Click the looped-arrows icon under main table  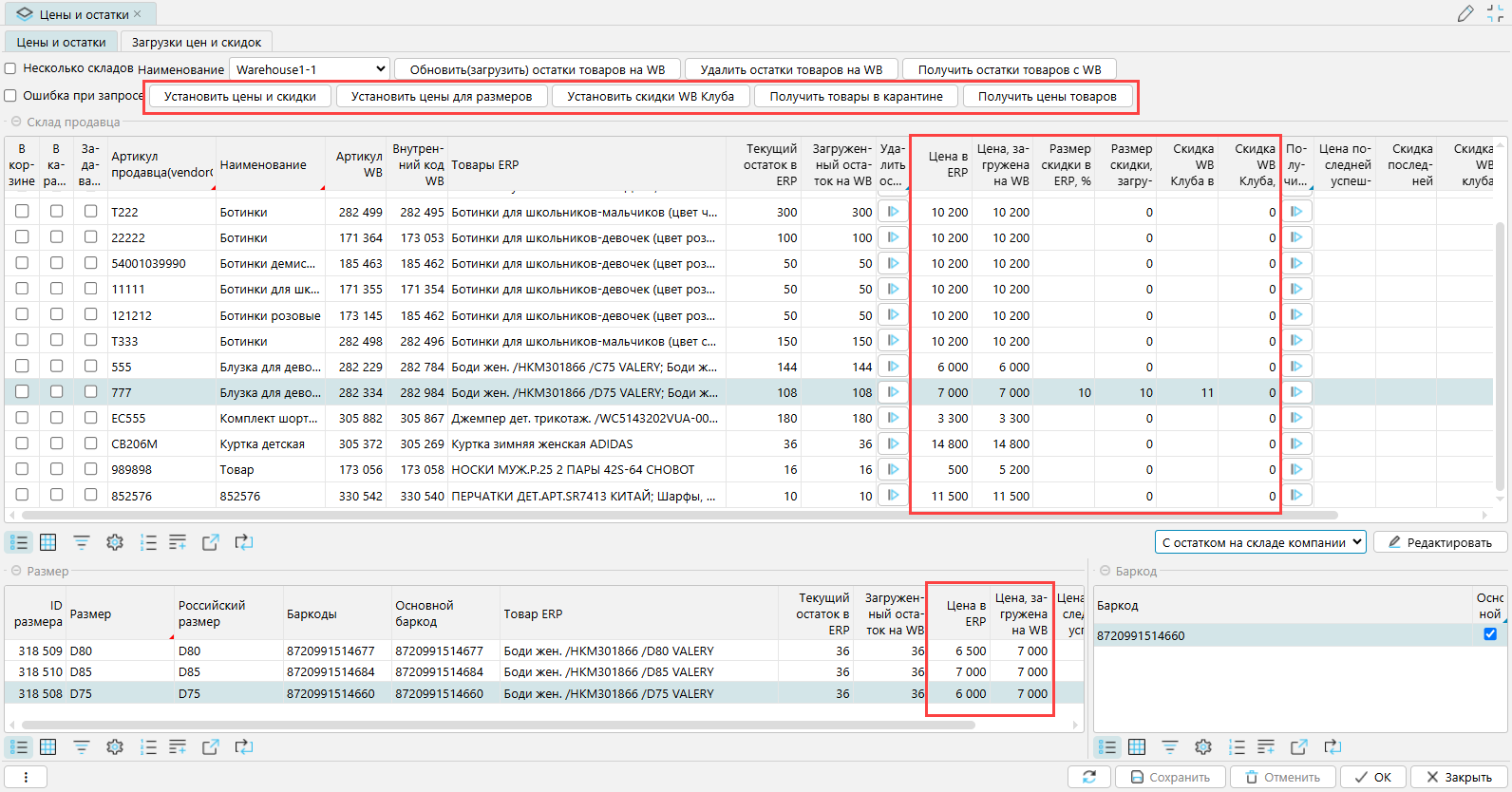(244, 542)
